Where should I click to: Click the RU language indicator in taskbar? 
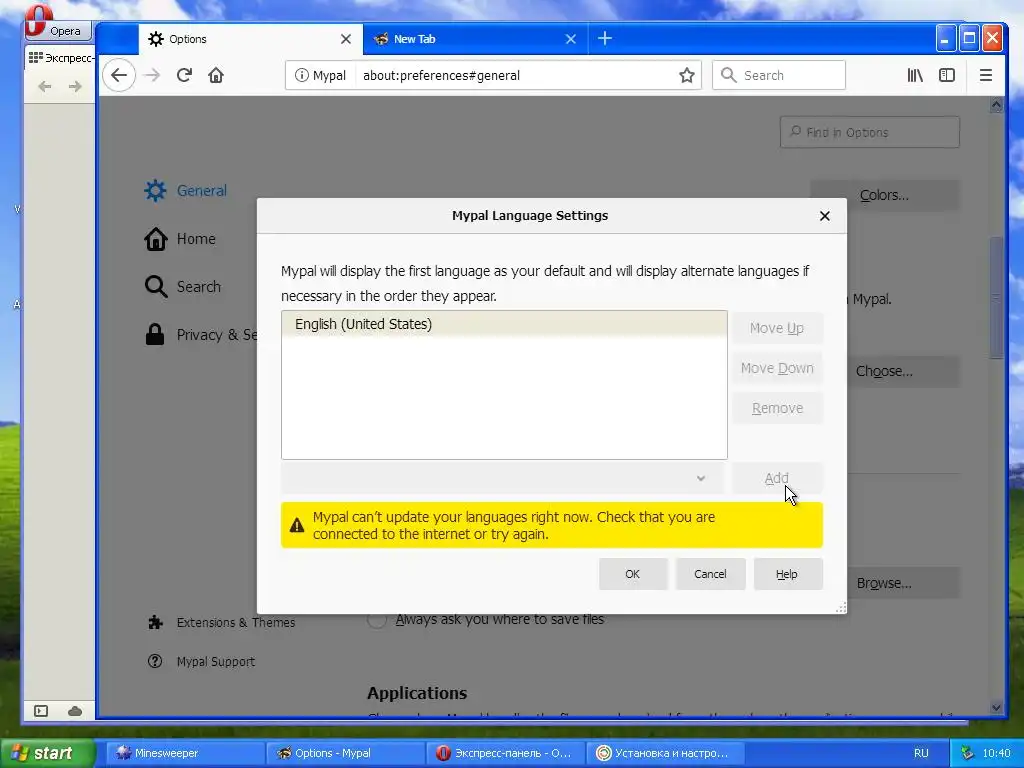pos(921,753)
